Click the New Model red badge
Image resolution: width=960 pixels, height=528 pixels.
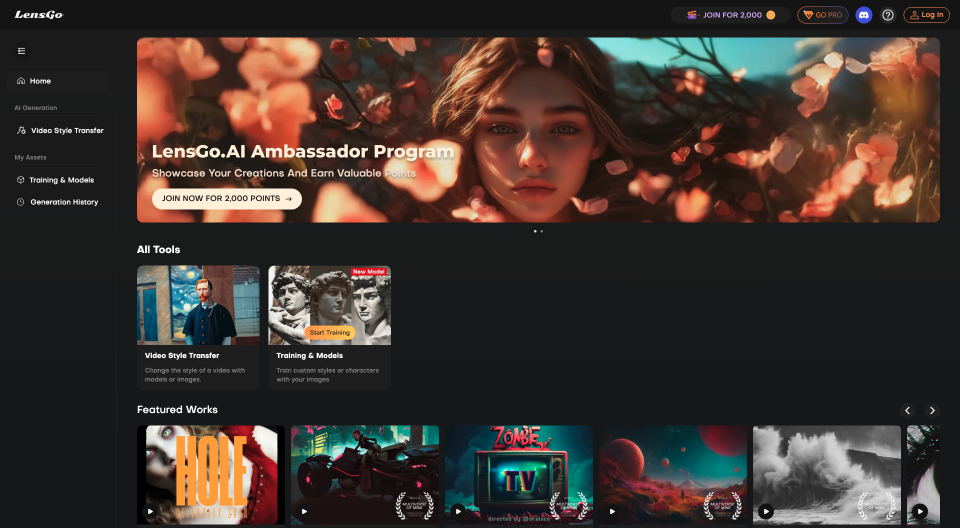369,271
